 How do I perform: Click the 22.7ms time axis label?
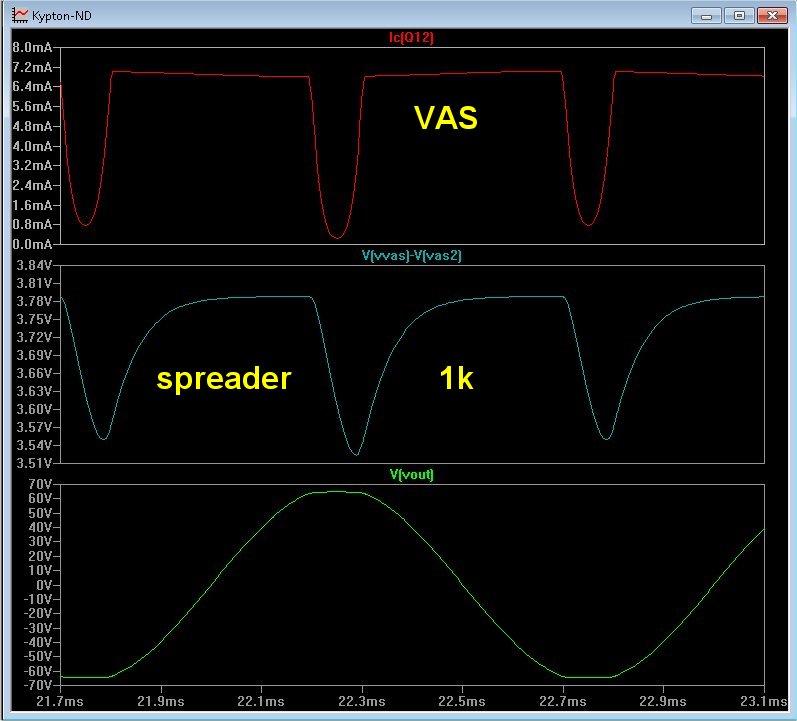click(563, 702)
